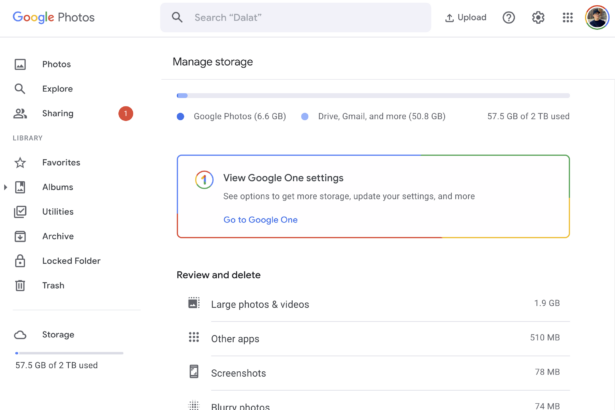Click the Screenshots phone icon
The height and width of the screenshot is (410, 615).
(194, 371)
